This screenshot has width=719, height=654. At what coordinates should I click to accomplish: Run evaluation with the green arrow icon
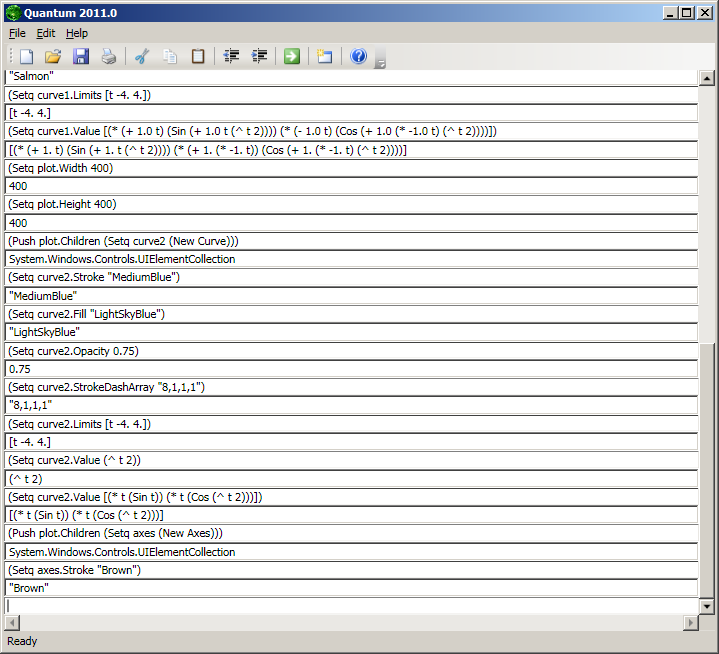[x=292, y=56]
